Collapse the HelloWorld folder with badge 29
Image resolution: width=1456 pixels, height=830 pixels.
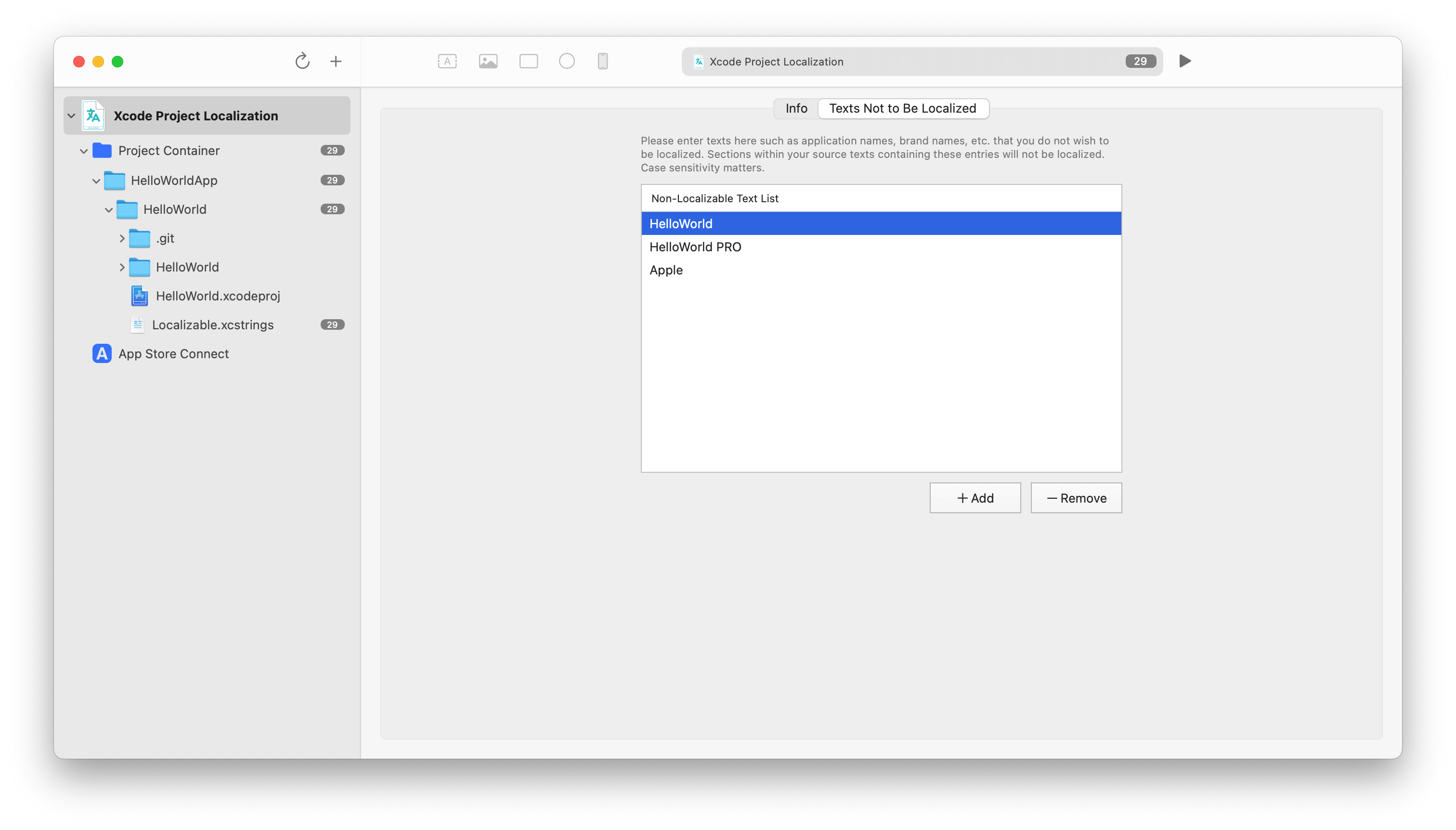(x=109, y=210)
